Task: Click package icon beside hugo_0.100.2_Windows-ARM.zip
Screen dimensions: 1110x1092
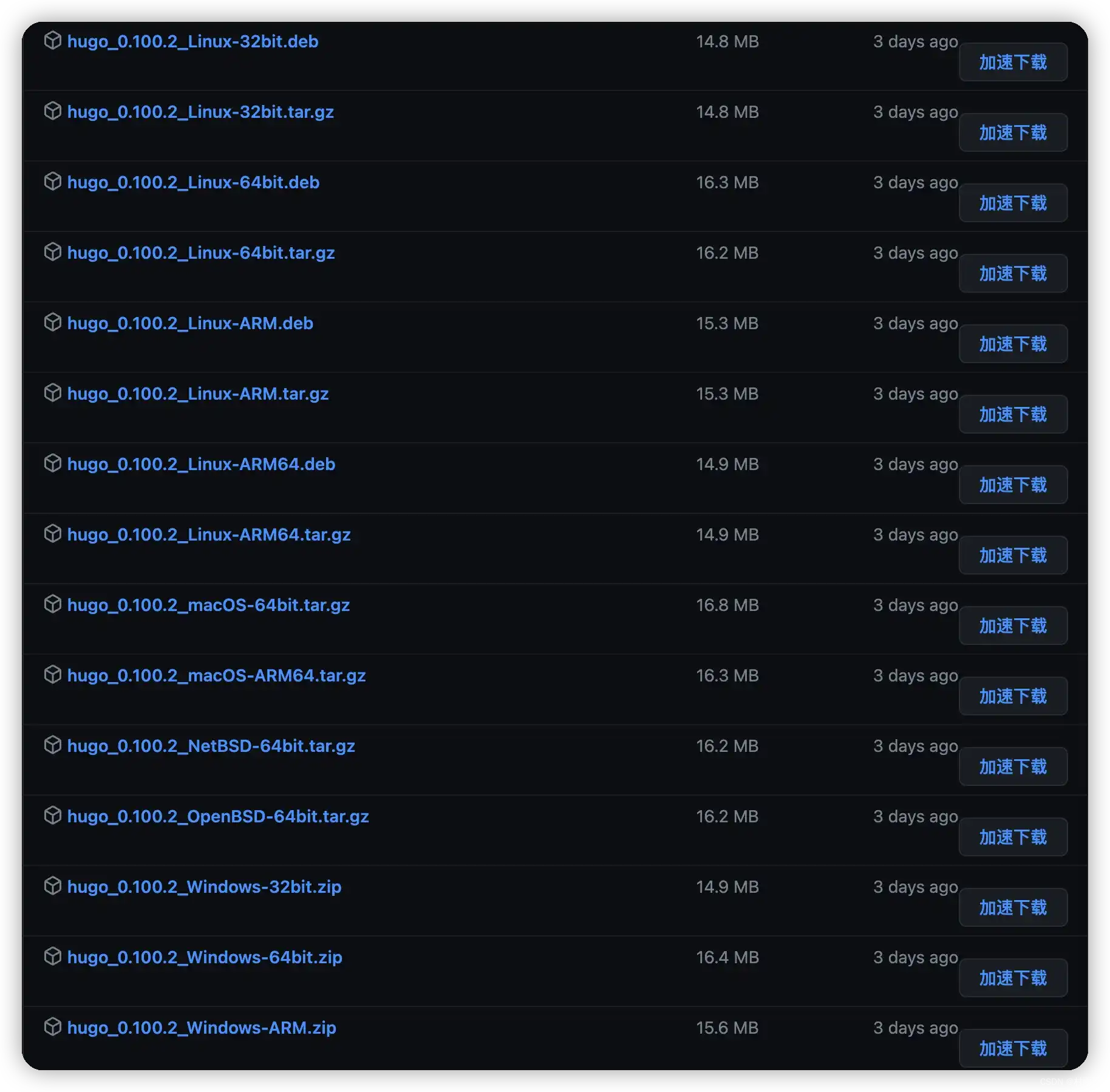Action: pos(53,1027)
